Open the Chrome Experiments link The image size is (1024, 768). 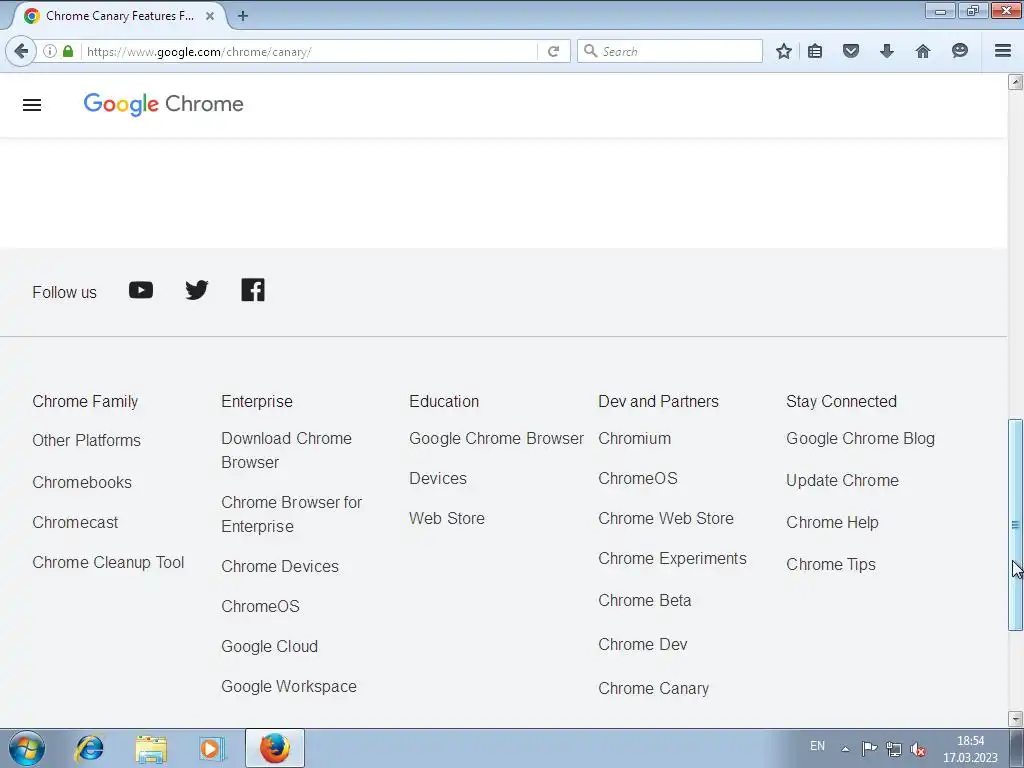click(x=672, y=558)
